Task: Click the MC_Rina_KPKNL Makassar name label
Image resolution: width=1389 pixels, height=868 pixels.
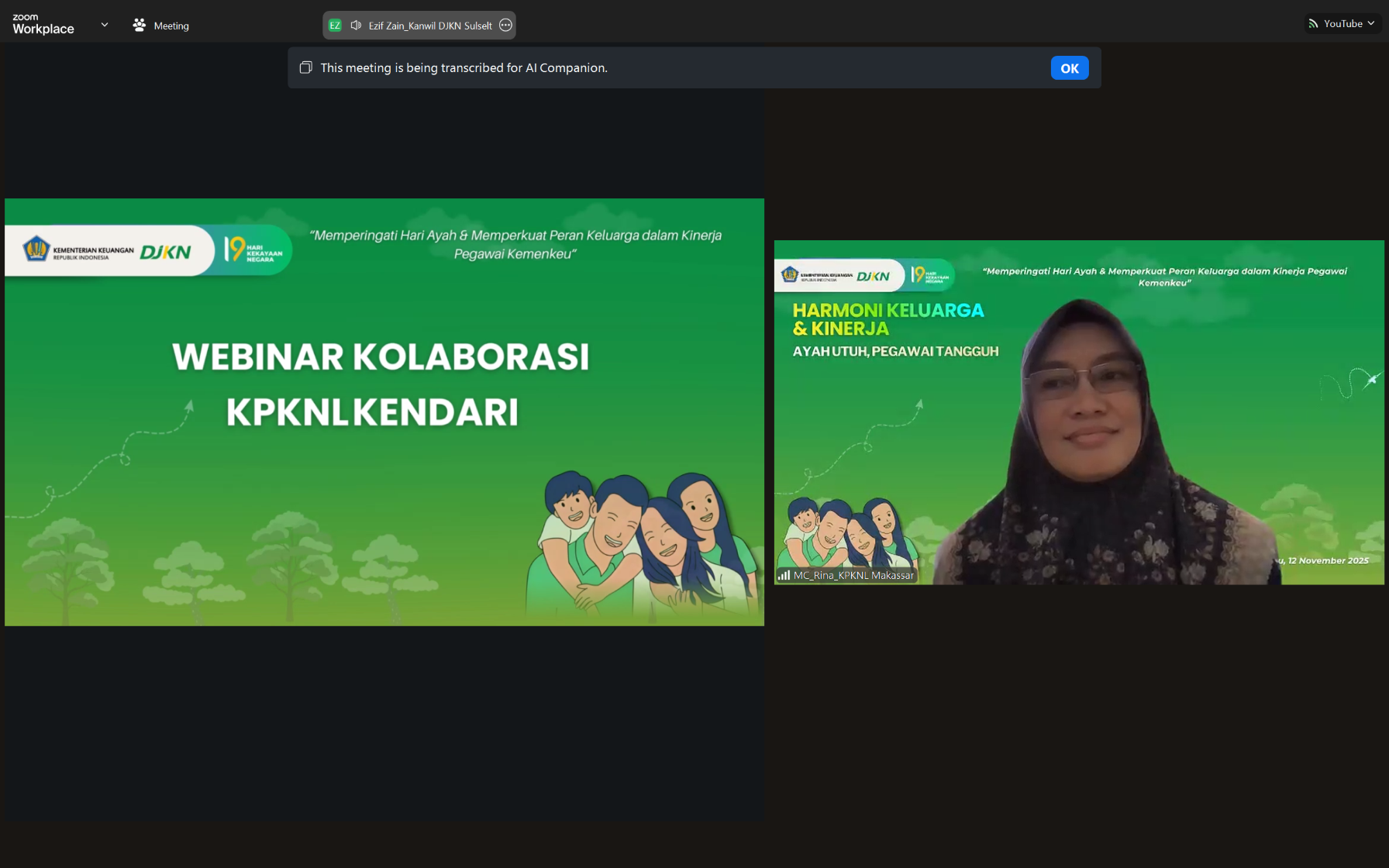Action: 853,575
